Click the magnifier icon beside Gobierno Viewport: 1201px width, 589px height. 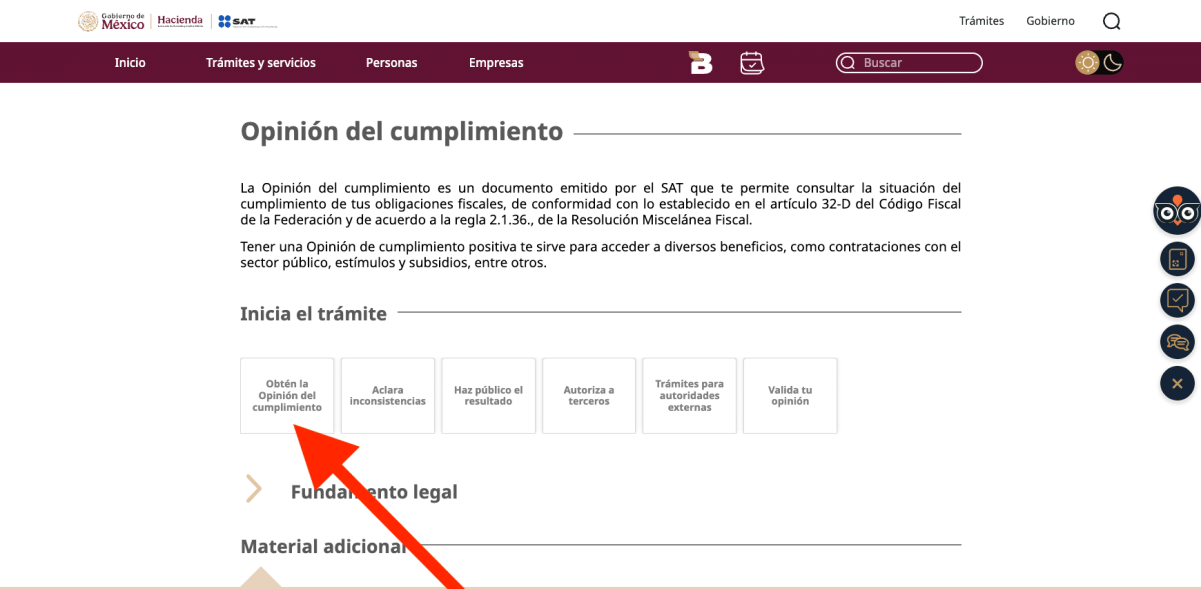click(1112, 21)
